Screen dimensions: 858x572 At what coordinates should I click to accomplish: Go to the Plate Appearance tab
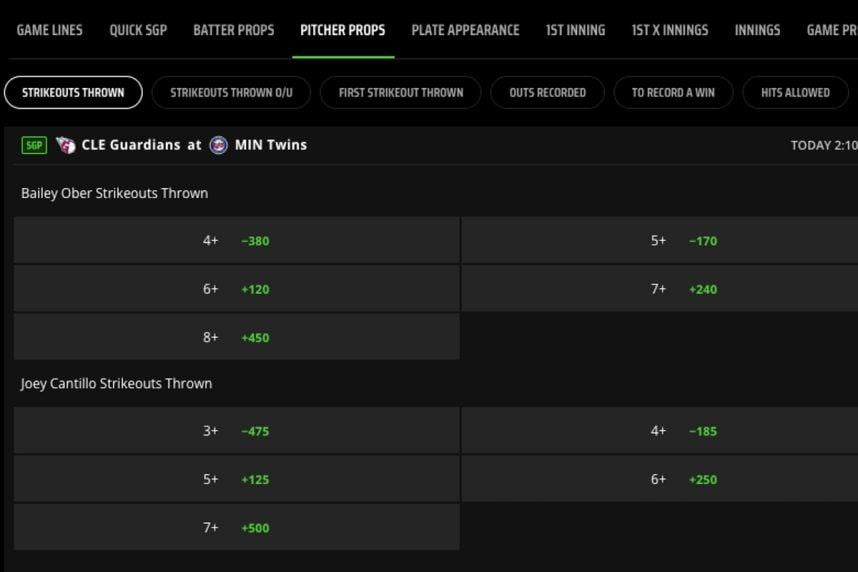click(x=466, y=30)
